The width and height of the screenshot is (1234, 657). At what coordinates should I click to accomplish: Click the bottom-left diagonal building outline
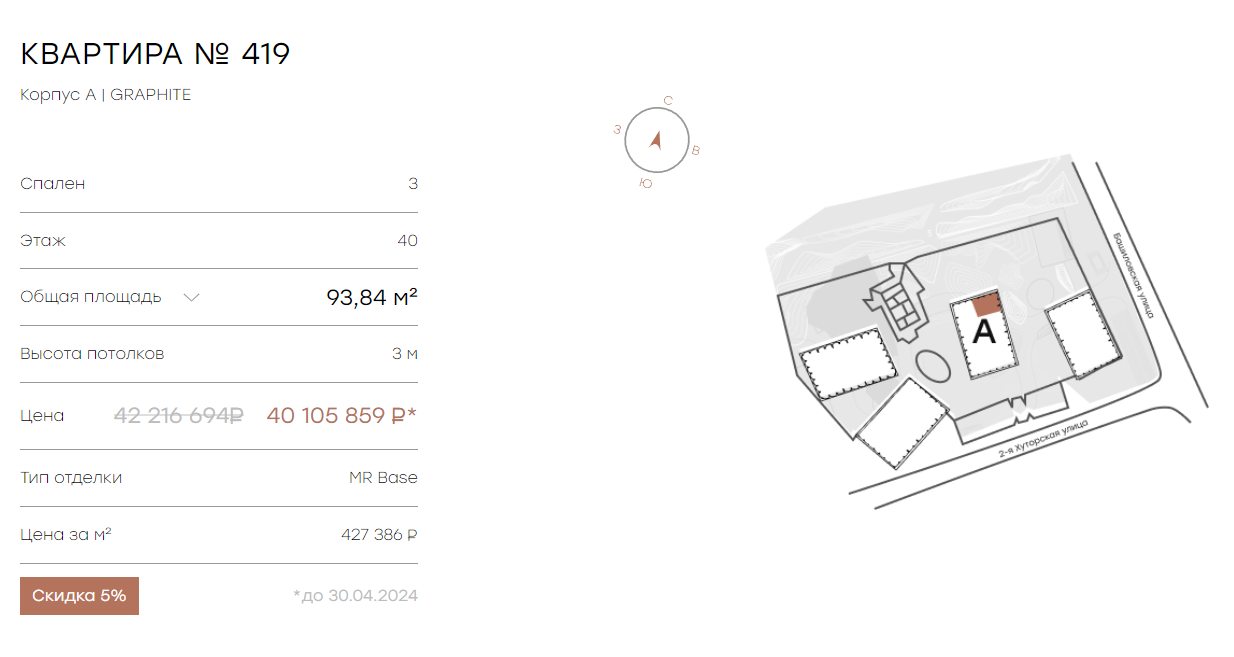point(902,423)
